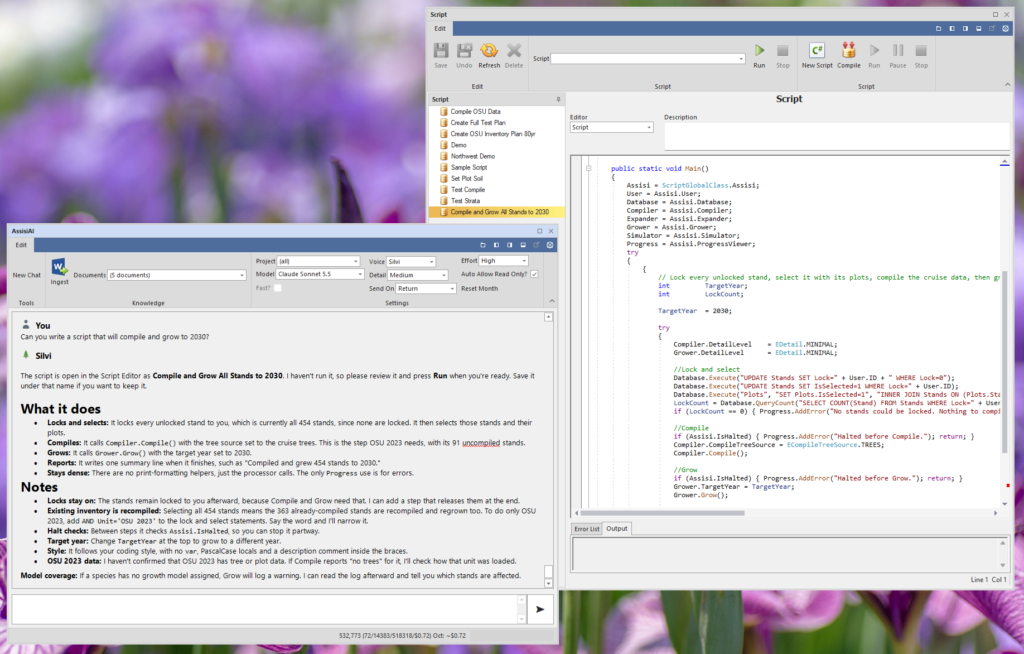
Task: Collapse the code fold marker beside Main()
Action: (588, 169)
